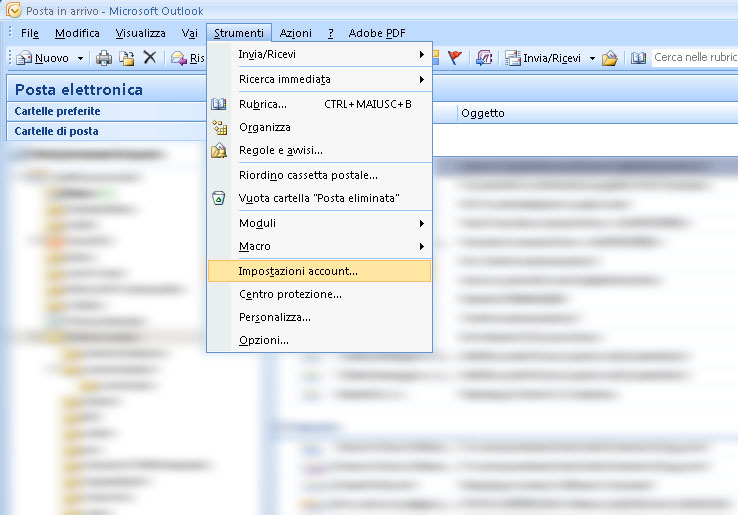Image resolution: width=738 pixels, height=515 pixels.
Task: Open the Nuovo button dropdown arrow
Action: tap(80, 58)
